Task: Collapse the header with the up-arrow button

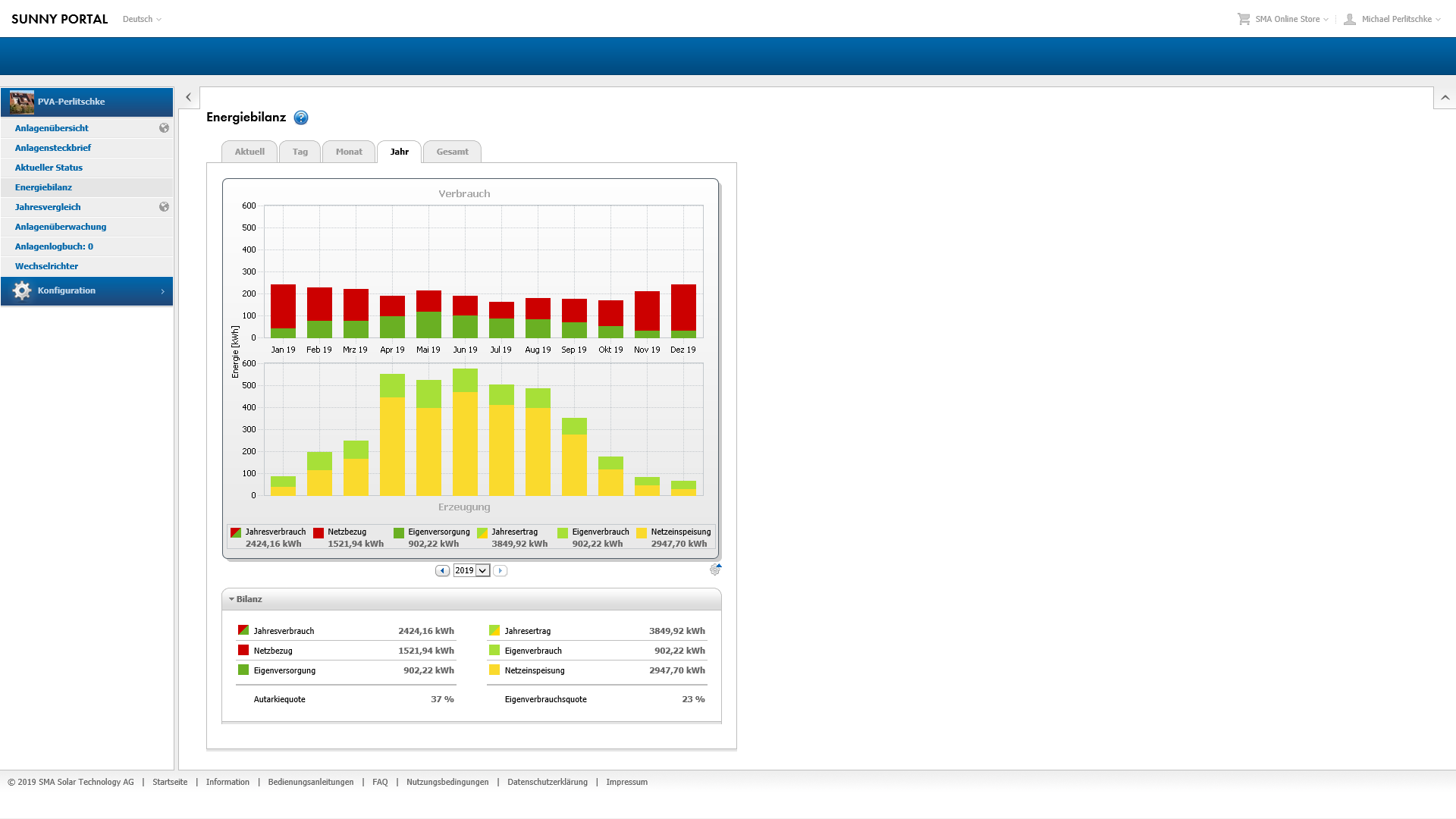Action: (x=1445, y=97)
